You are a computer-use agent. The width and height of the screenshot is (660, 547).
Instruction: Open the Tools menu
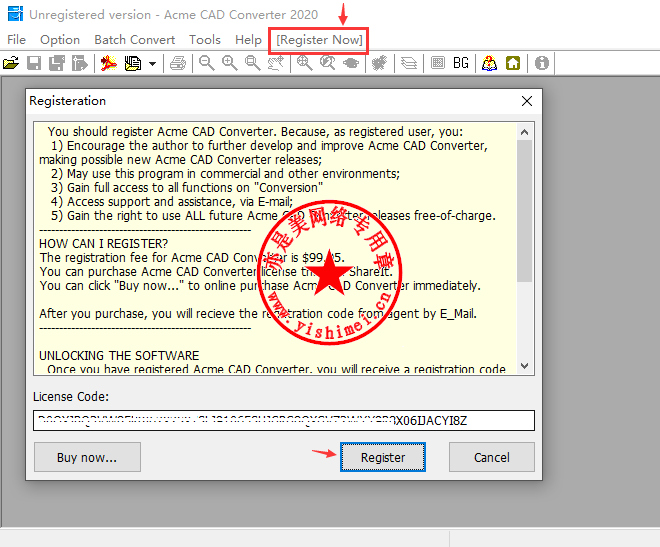pyautogui.click(x=205, y=40)
